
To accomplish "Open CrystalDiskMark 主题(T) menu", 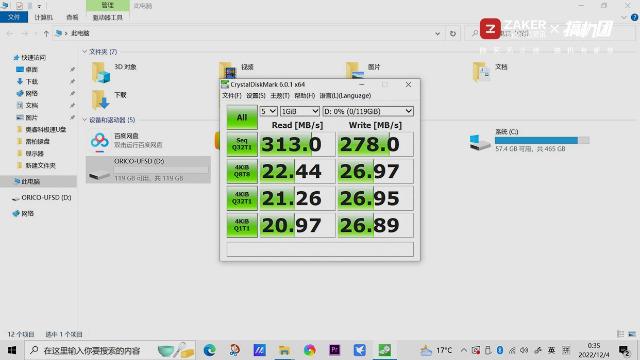I will click(280, 96).
